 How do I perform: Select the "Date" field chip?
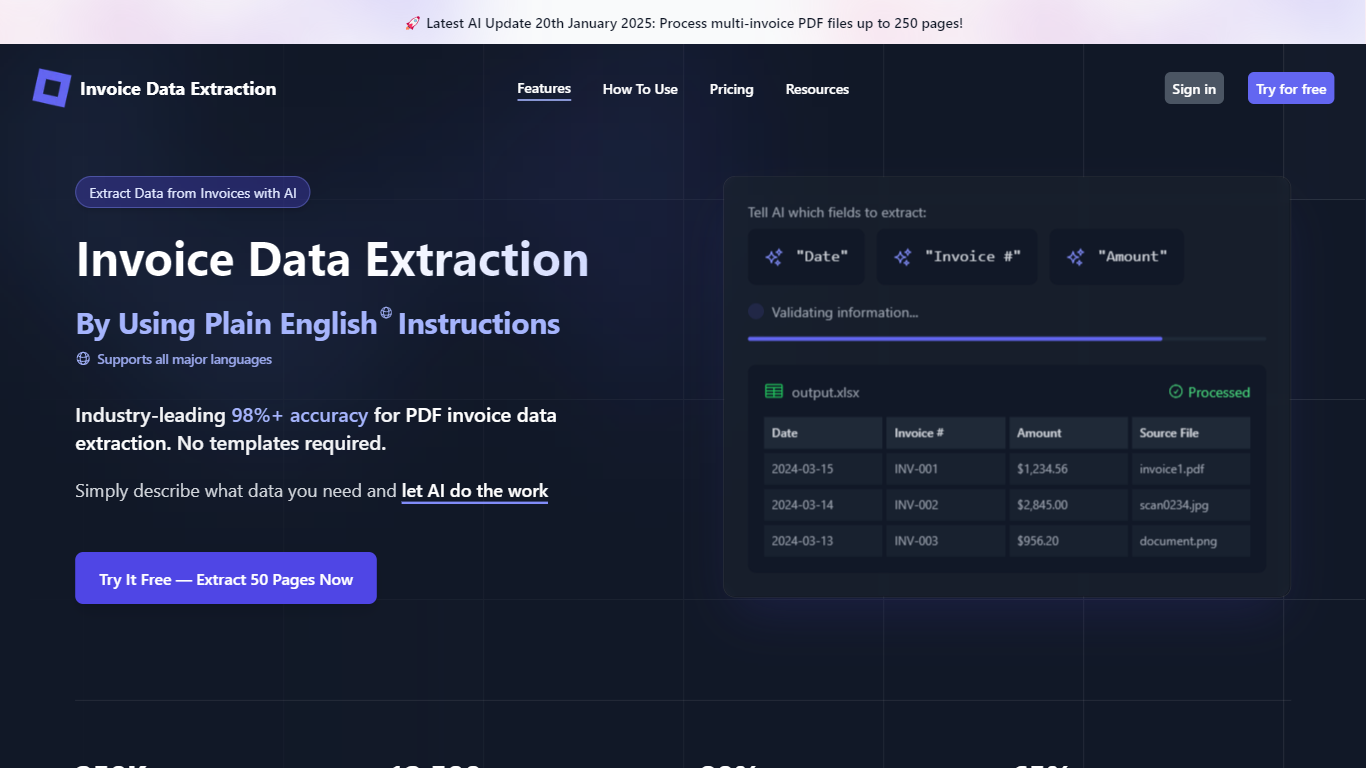click(807, 257)
